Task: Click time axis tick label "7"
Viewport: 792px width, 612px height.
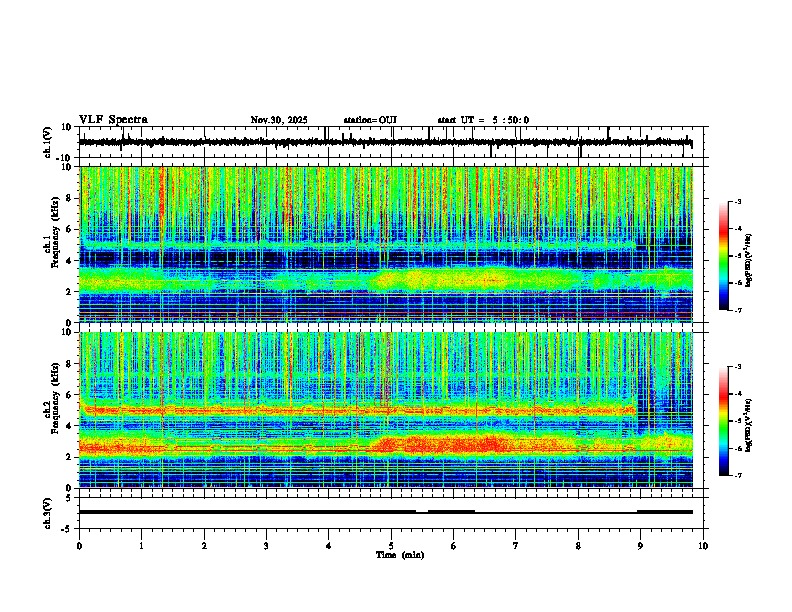Action: coord(516,546)
